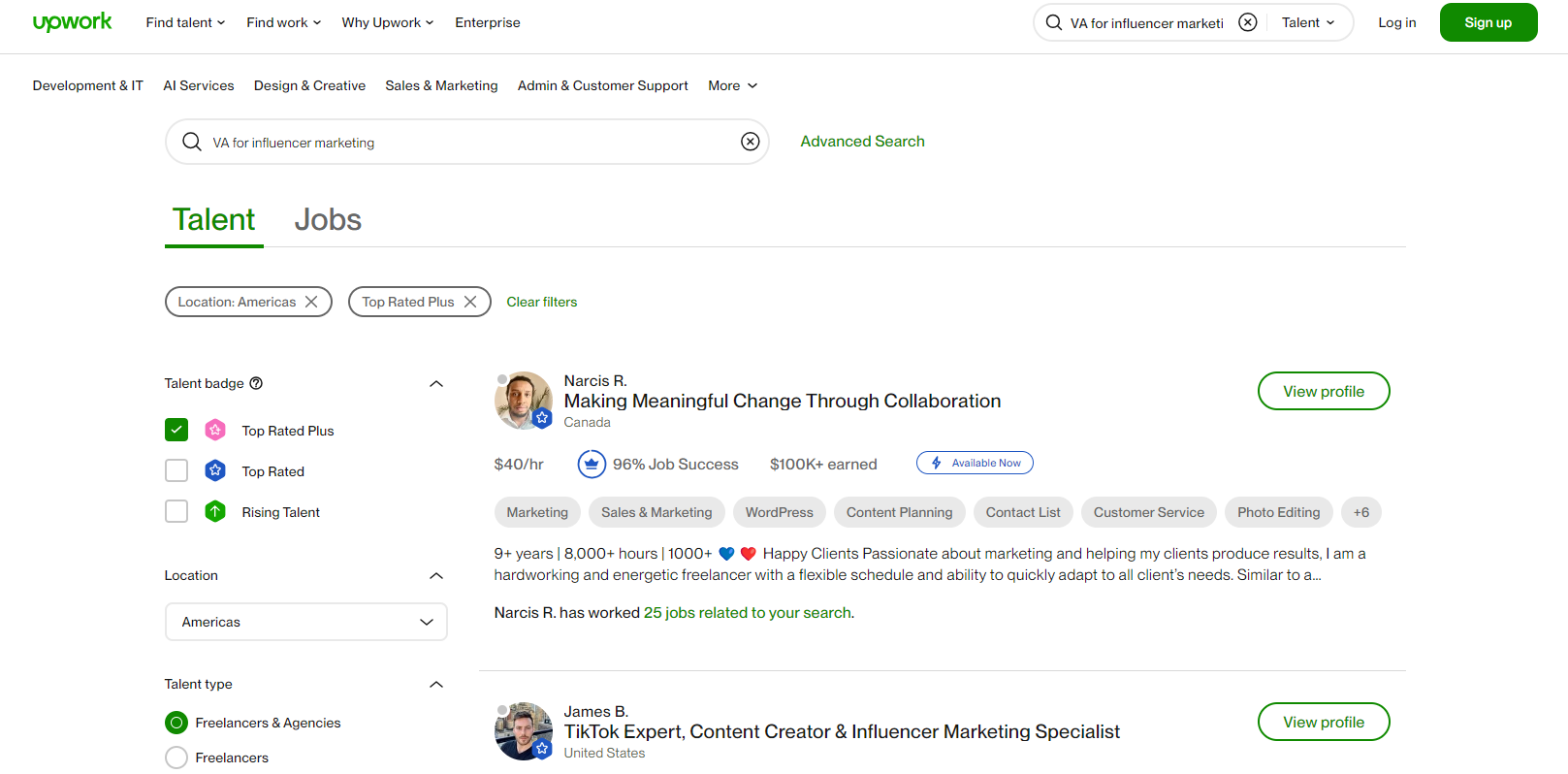Focus the header search input field

1147,22
